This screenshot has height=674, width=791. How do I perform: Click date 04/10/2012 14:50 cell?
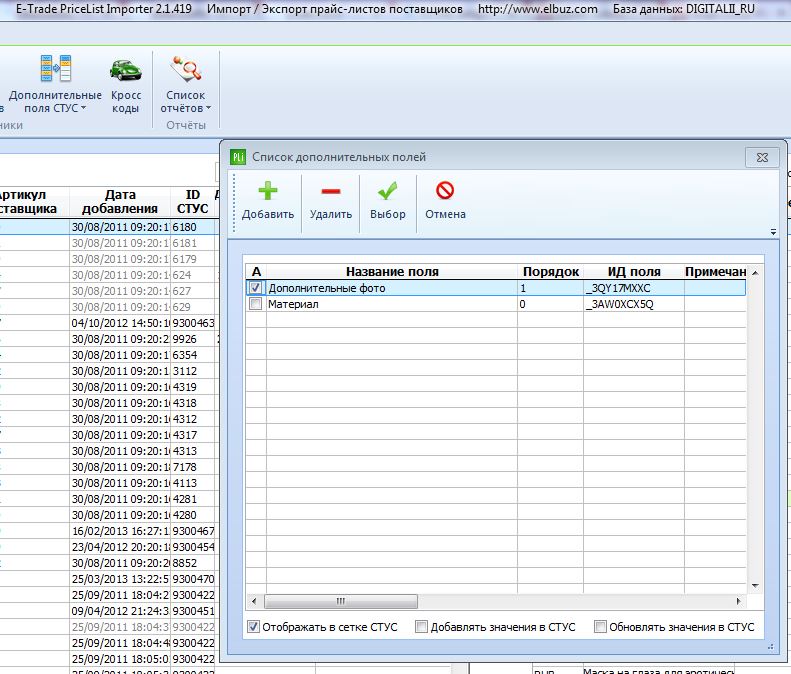point(120,323)
